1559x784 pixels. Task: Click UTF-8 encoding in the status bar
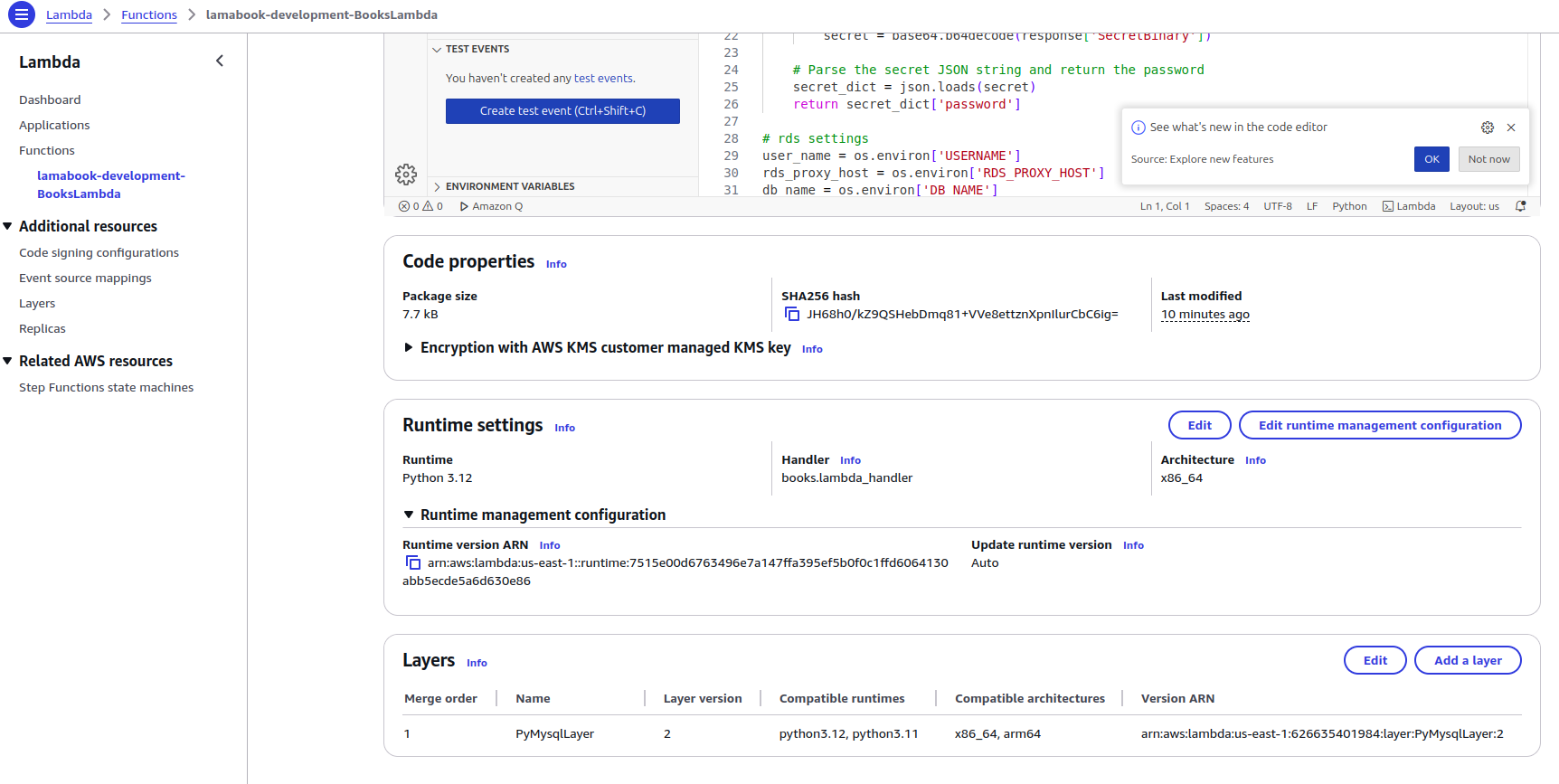(1278, 206)
